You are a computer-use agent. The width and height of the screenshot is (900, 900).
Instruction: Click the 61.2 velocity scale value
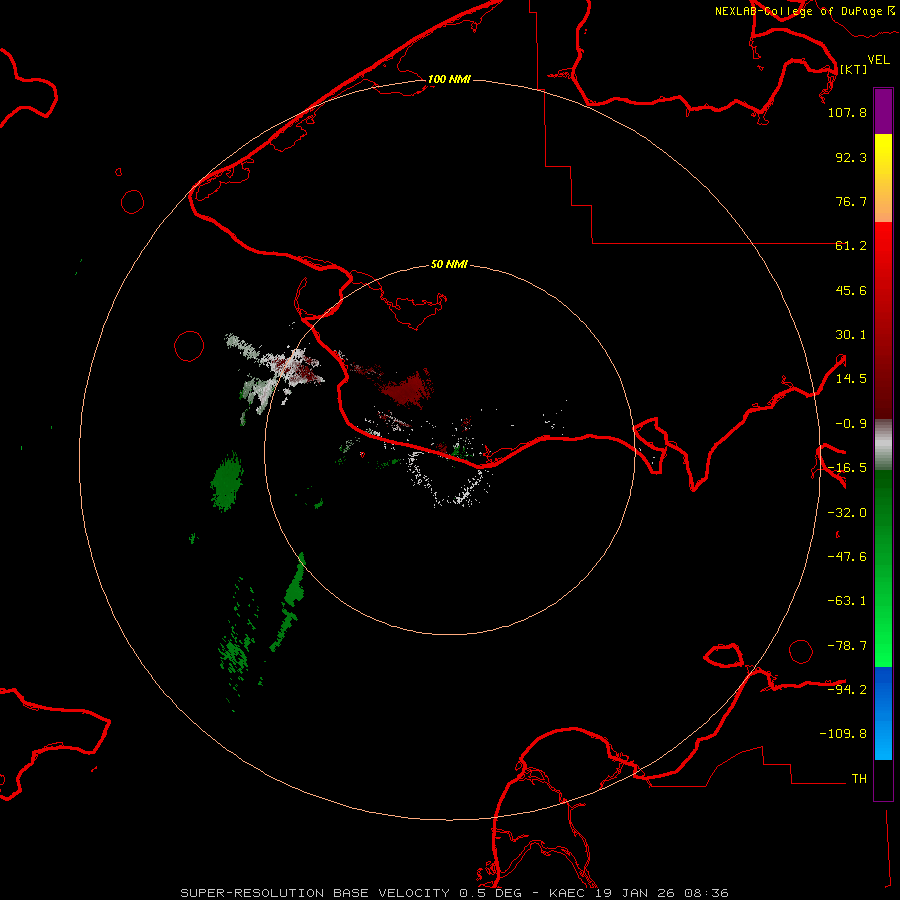[x=851, y=246]
